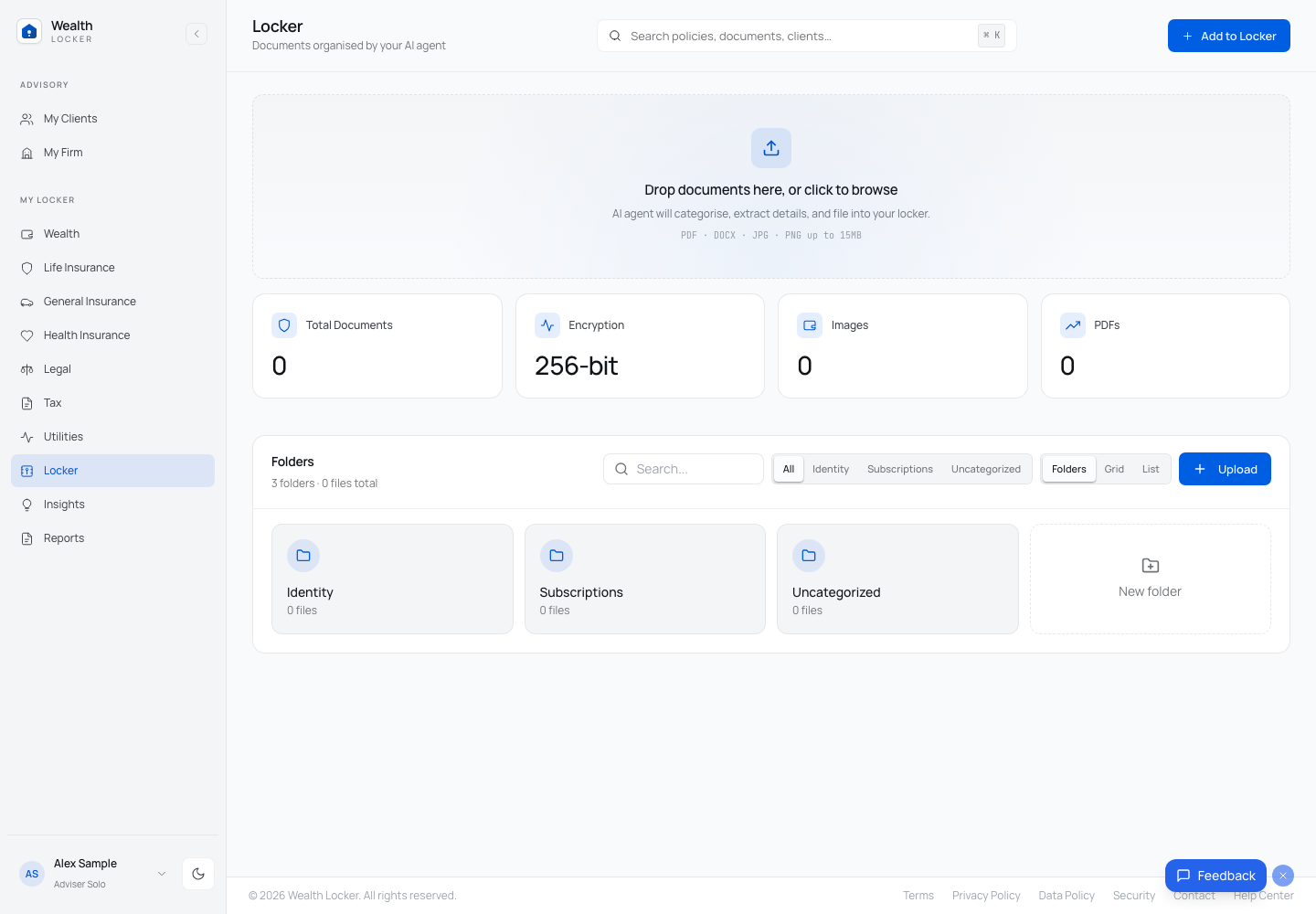Image resolution: width=1316 pixels, height=914 pixels.
Task: Filter folders by Uncategorized
Action: pyautogui.click(x=986, y=469)
